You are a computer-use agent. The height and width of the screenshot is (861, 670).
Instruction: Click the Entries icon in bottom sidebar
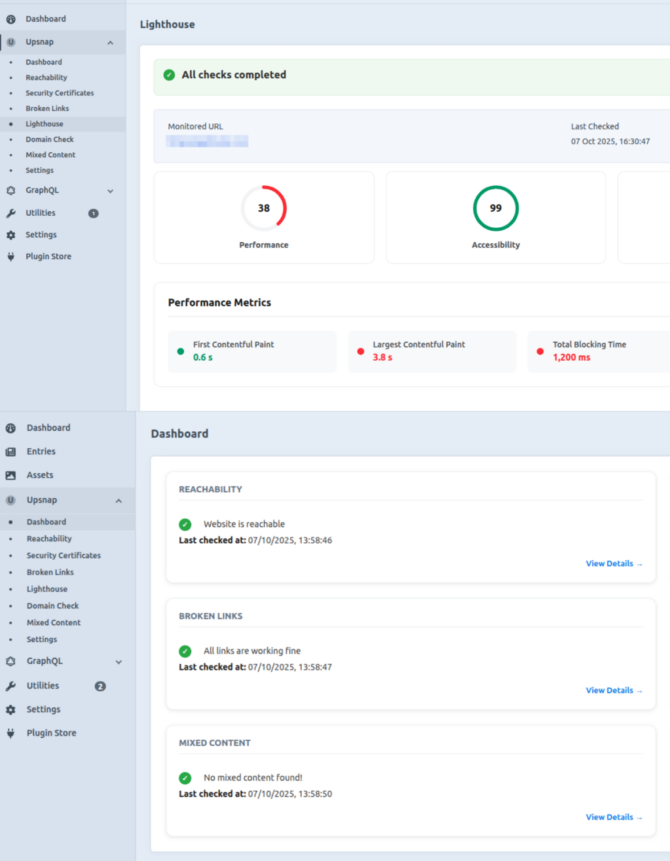11,451
